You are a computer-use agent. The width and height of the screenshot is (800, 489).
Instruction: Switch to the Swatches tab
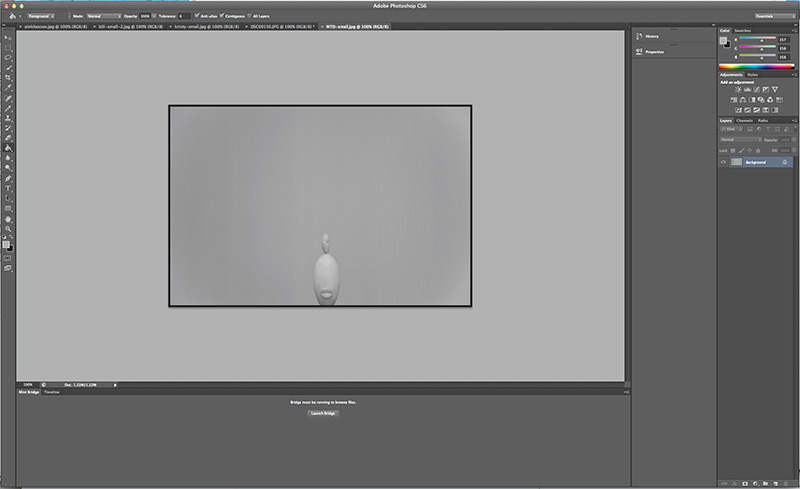point(743,30)
